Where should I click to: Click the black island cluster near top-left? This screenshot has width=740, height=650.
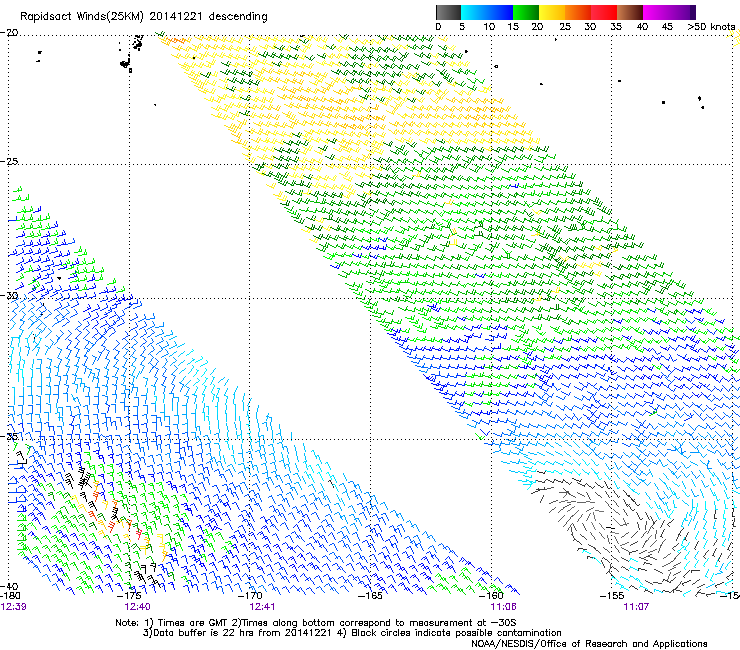(x=131, y=53)
